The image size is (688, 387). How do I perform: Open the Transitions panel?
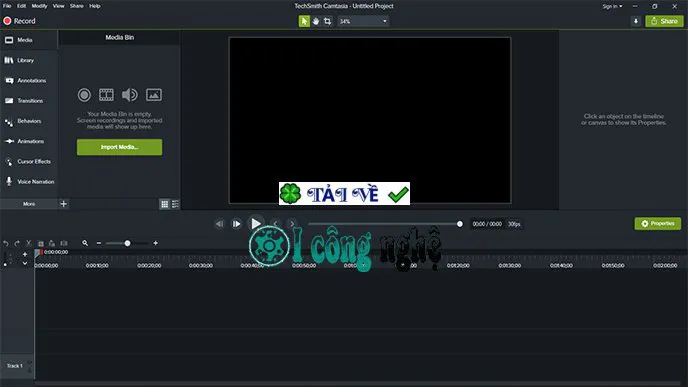tap(29, 100)
